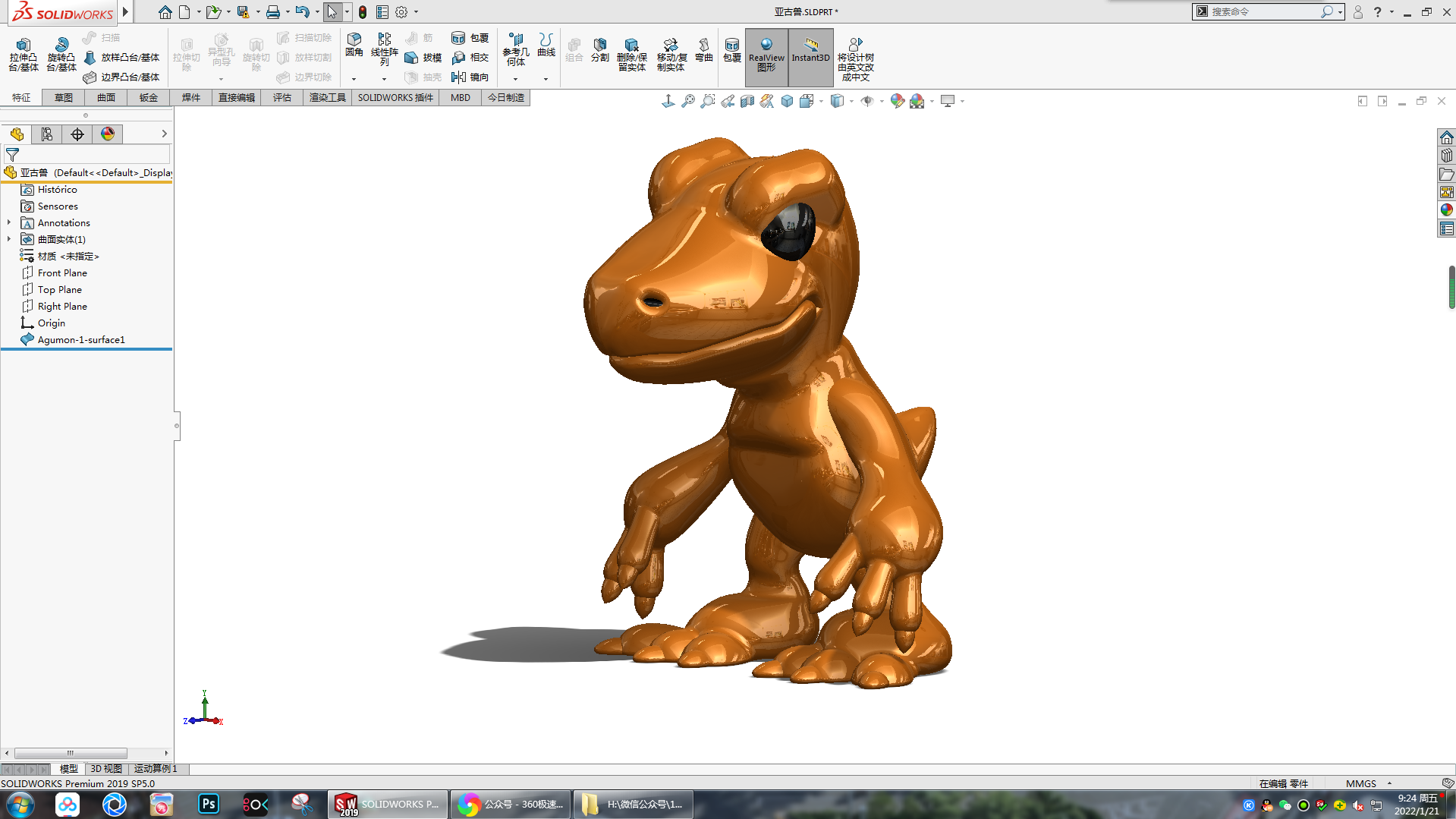Select the Draft (拔模) tool
The image size is (1456, 819).
pyautogui.click(x=423, y=58)
